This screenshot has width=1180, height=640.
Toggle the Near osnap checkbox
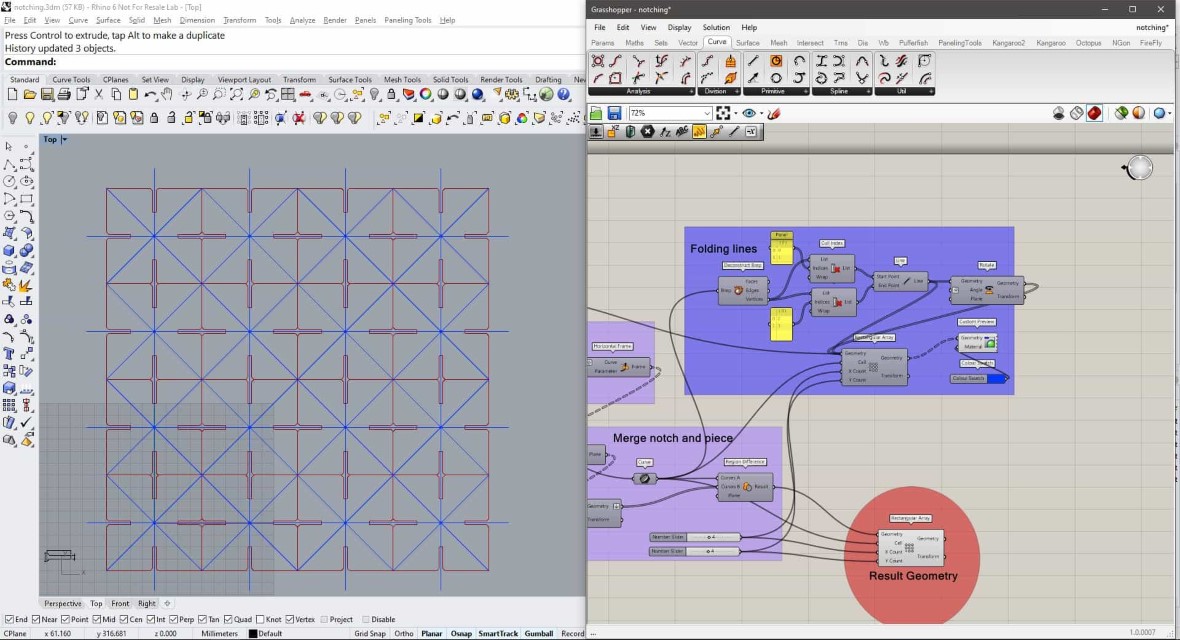click(x=36, y=620)
